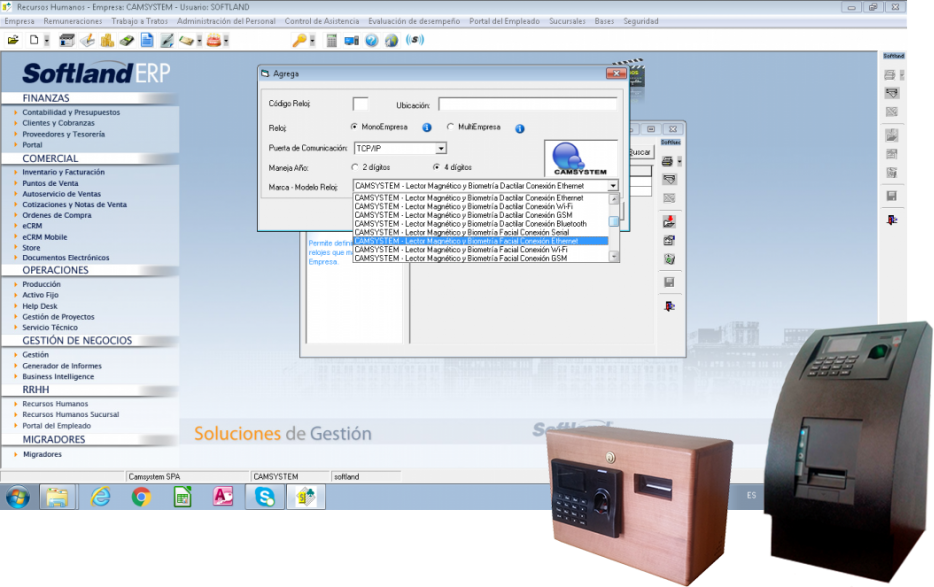The height and width of the screenshot is (587, 934).
Task: Click the printer icon in inner window toolbar
Action: point(667,161)
